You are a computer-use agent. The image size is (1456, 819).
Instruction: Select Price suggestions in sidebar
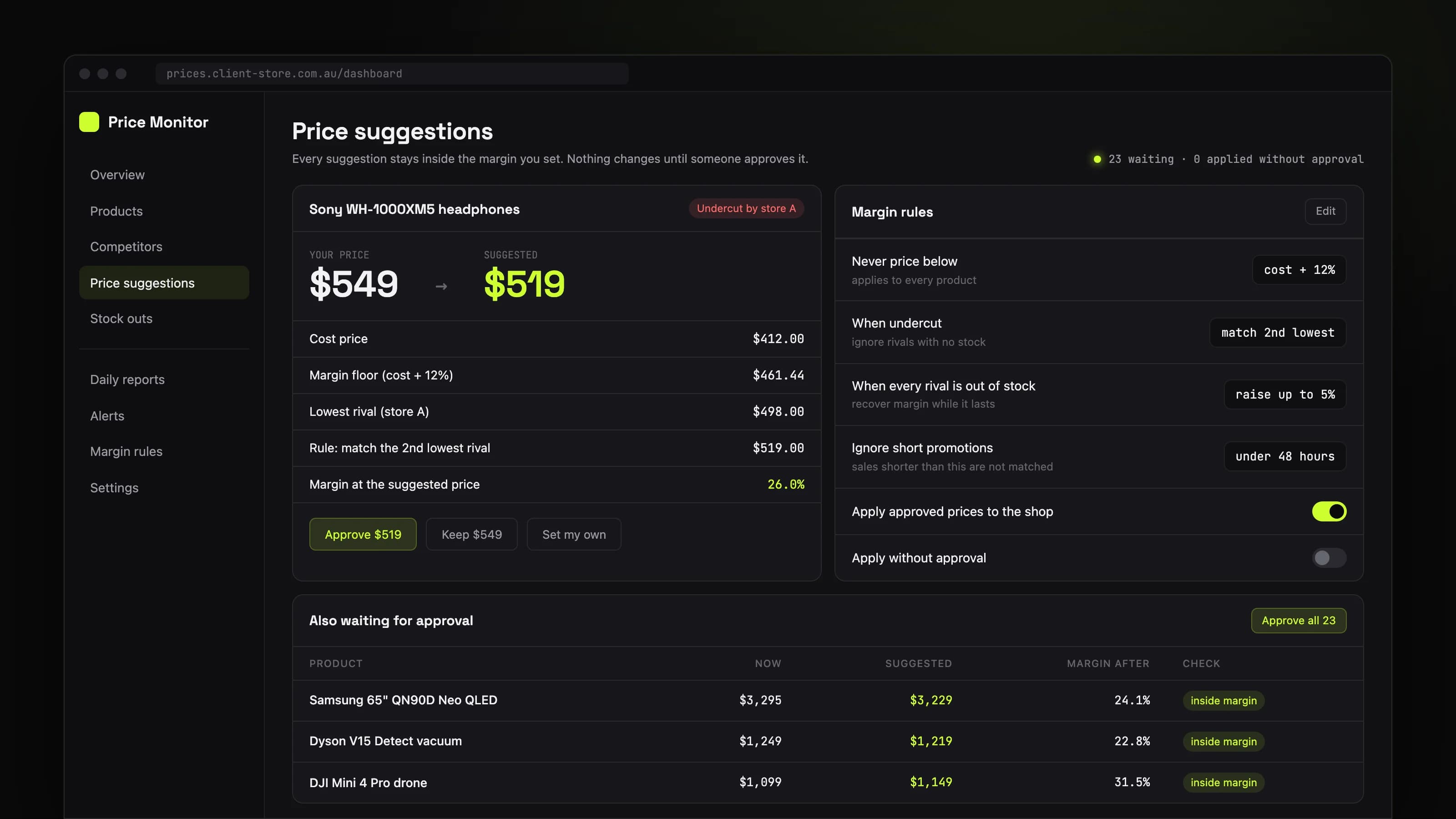click(164, 283)
